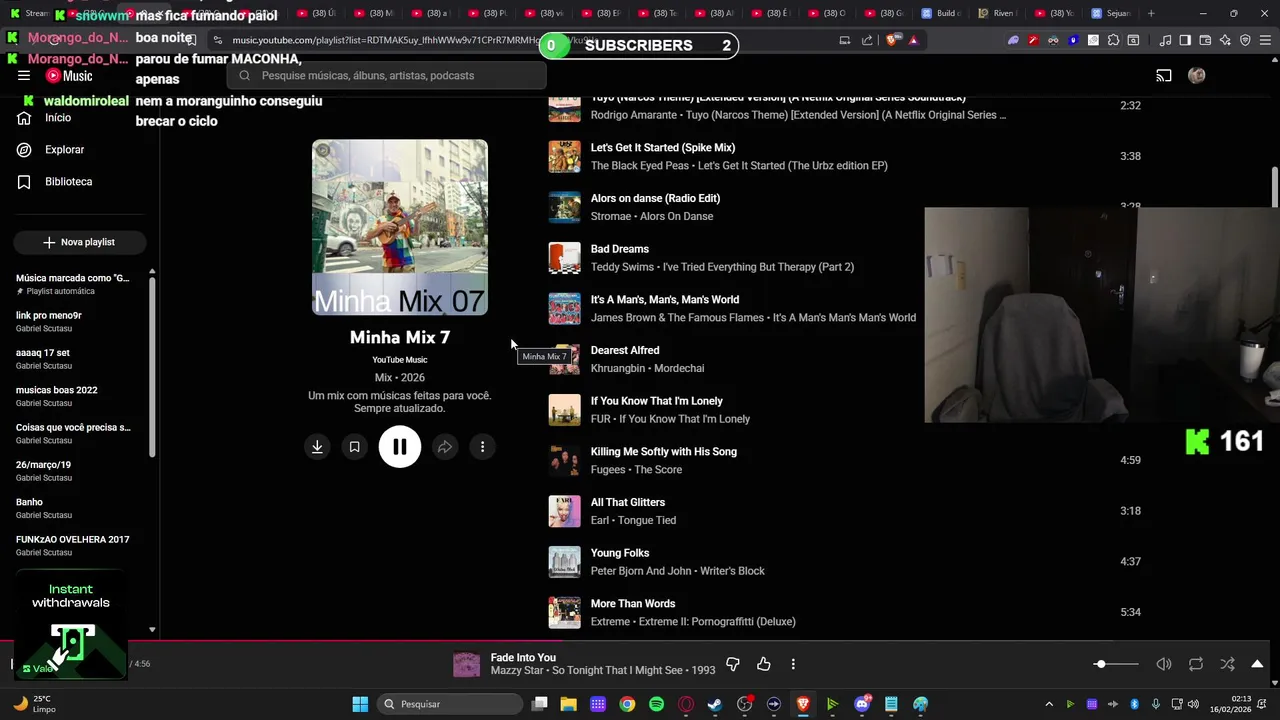This screenshot has width=1280, height=720.
Task: Click the plus icon on Nova playlist
Action: 49,242
